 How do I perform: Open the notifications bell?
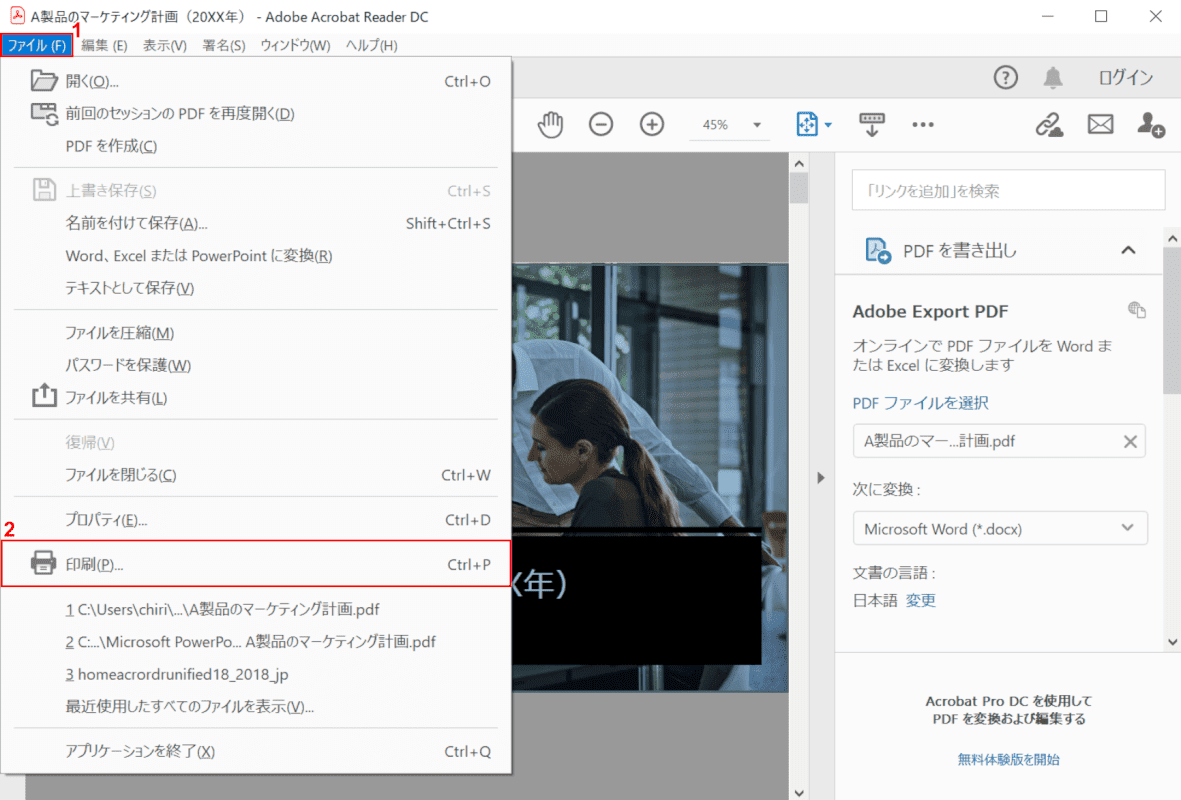(x=1053, y=77)
